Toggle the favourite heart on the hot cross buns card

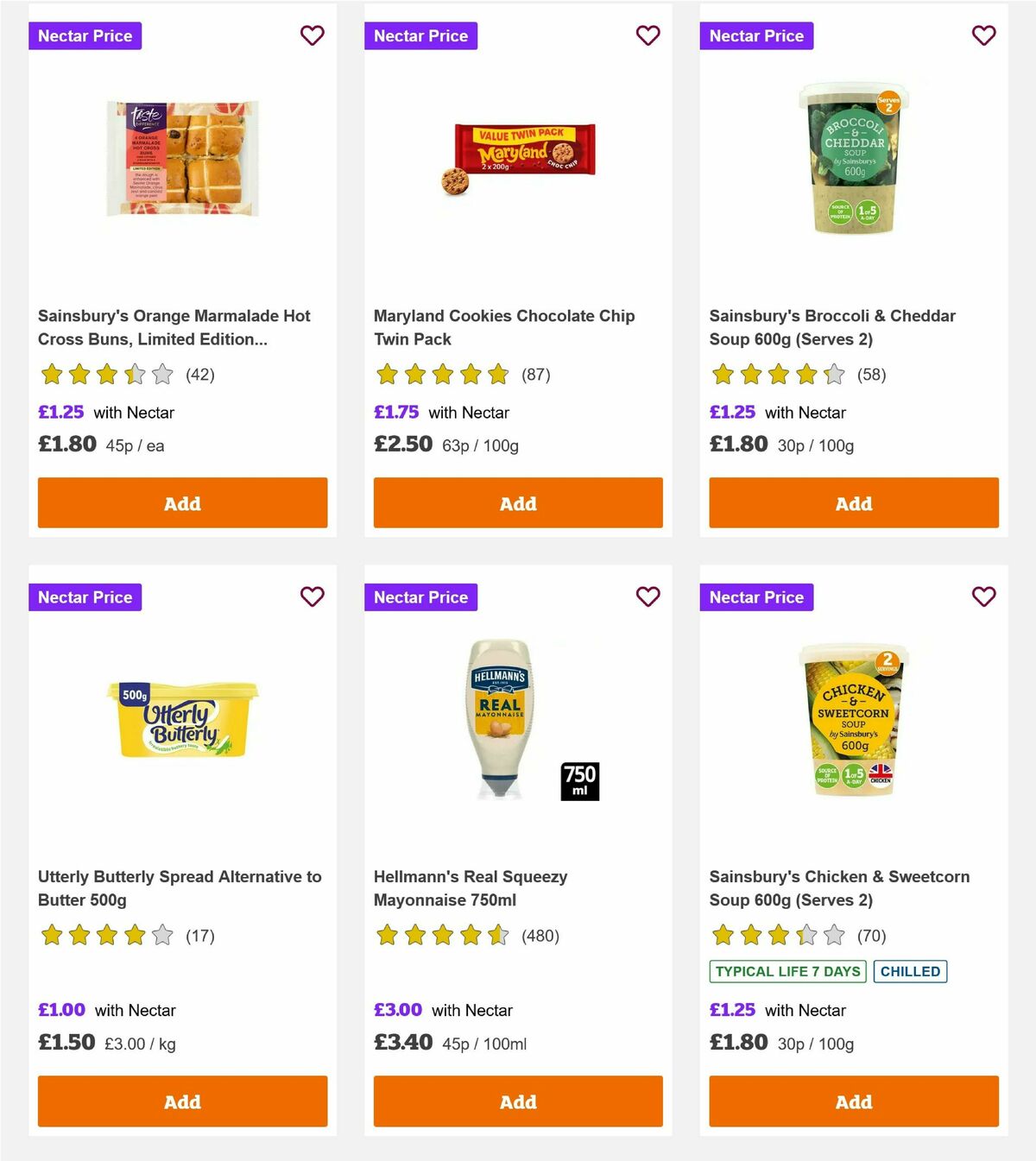click(312, 35)
